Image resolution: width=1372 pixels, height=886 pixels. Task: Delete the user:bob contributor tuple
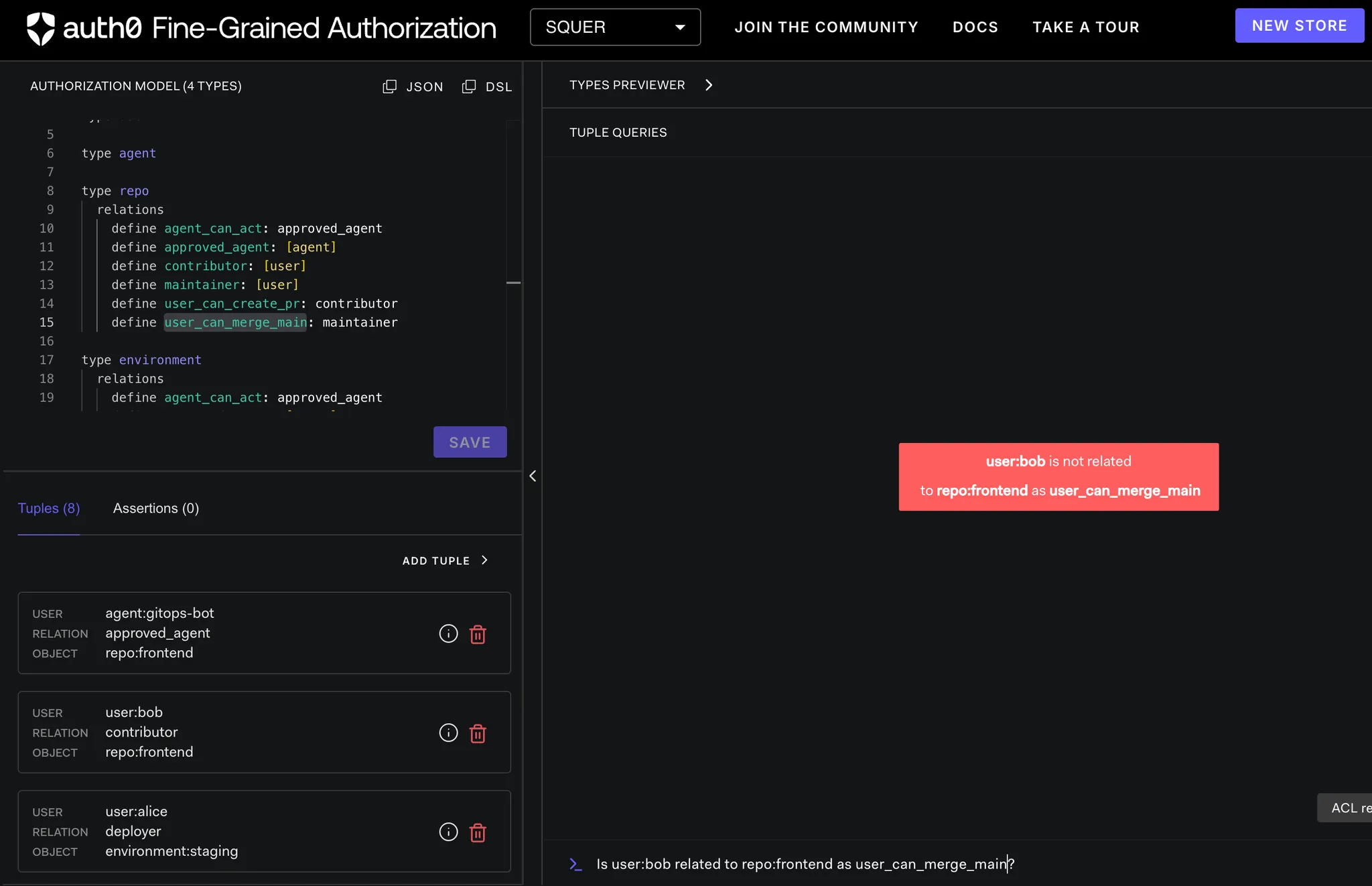point(478,733)
